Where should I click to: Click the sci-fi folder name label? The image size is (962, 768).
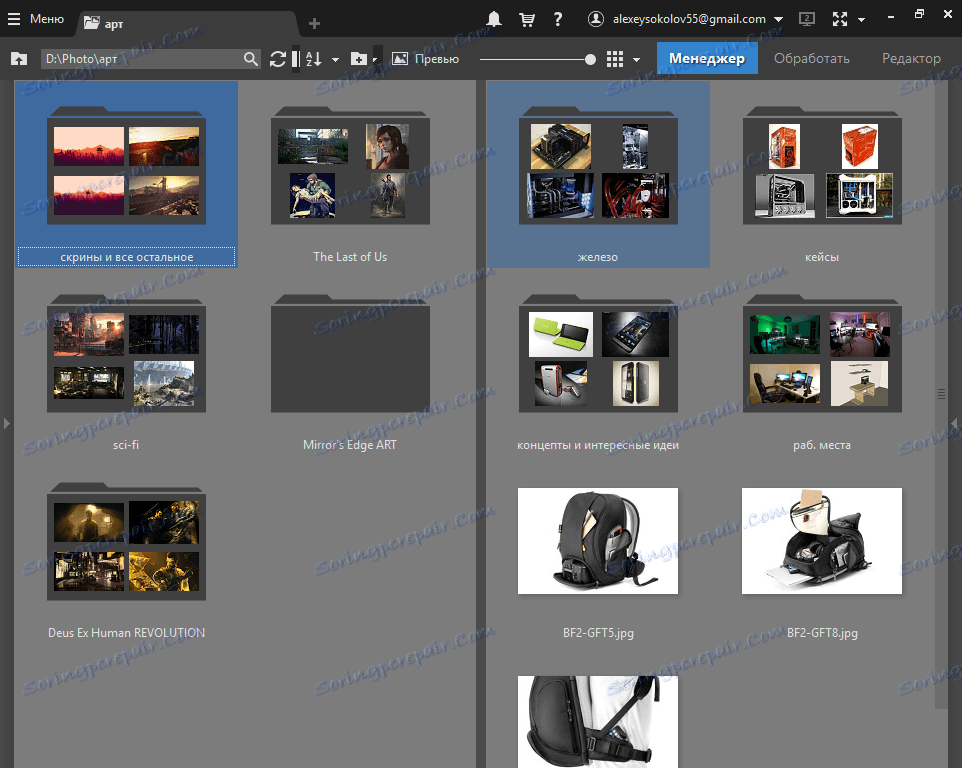[126, 445]
